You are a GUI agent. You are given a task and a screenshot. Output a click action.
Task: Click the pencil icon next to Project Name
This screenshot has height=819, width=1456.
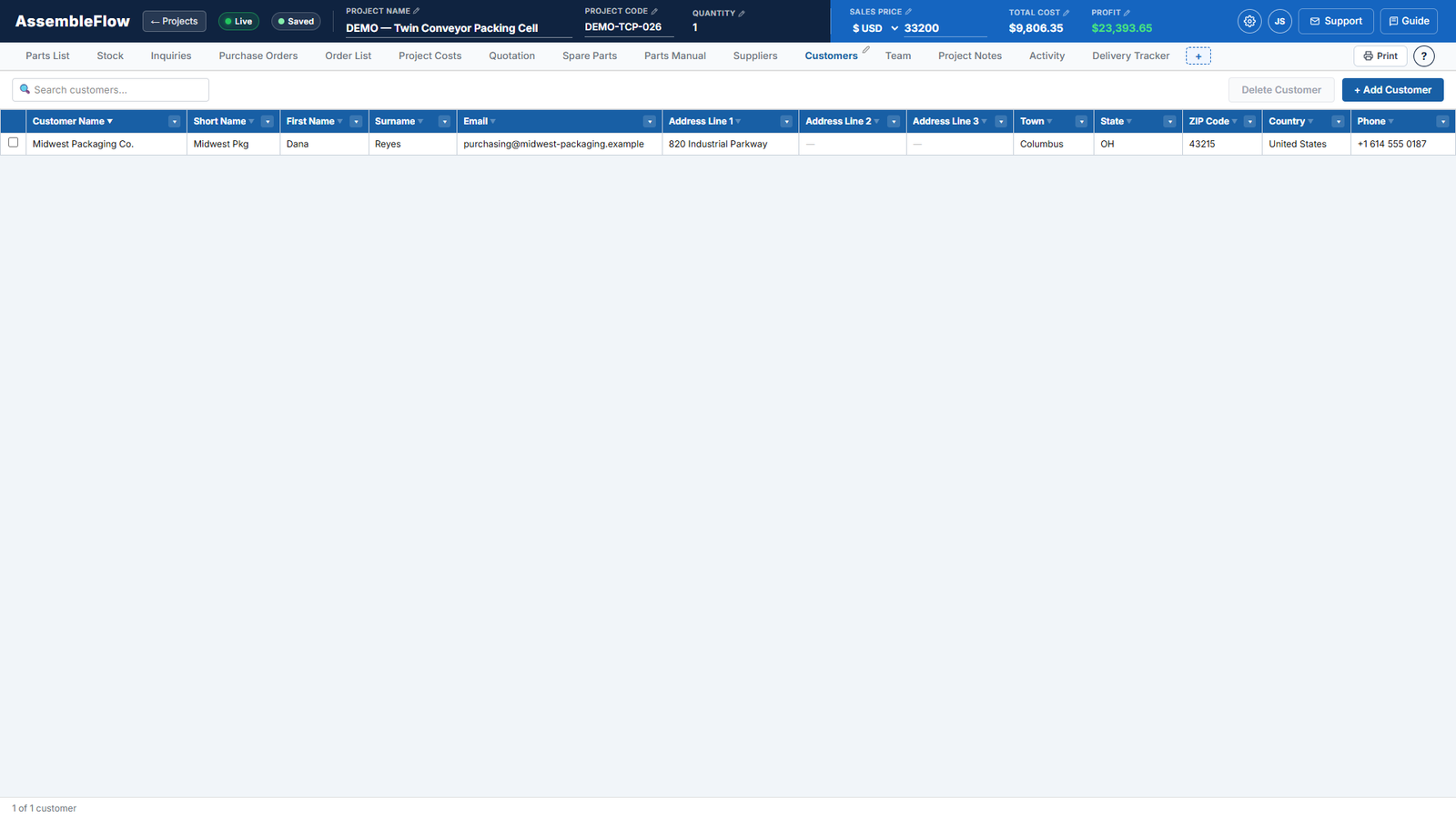point(417,11)
